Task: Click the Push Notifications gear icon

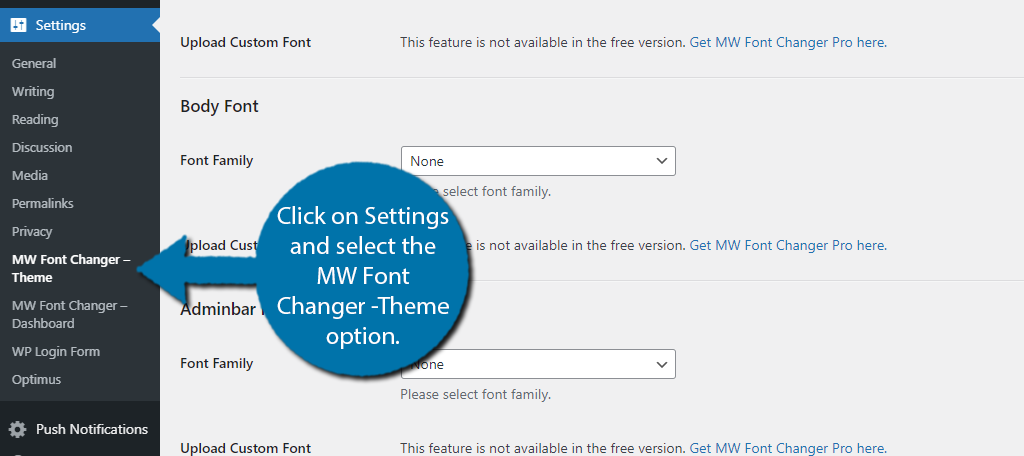Action: (x=18, y=429)
